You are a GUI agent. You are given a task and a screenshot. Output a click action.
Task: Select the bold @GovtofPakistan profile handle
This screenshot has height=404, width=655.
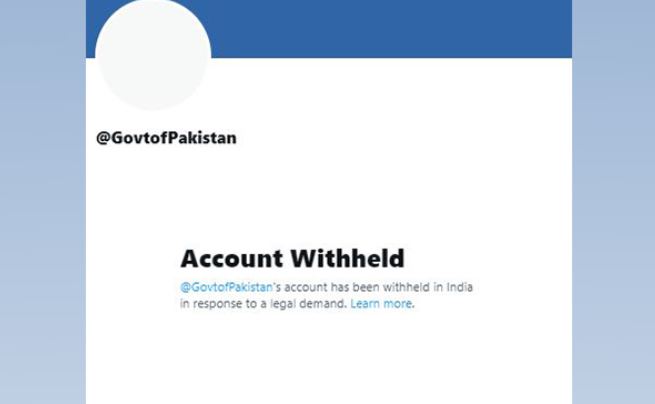point(166,138)
